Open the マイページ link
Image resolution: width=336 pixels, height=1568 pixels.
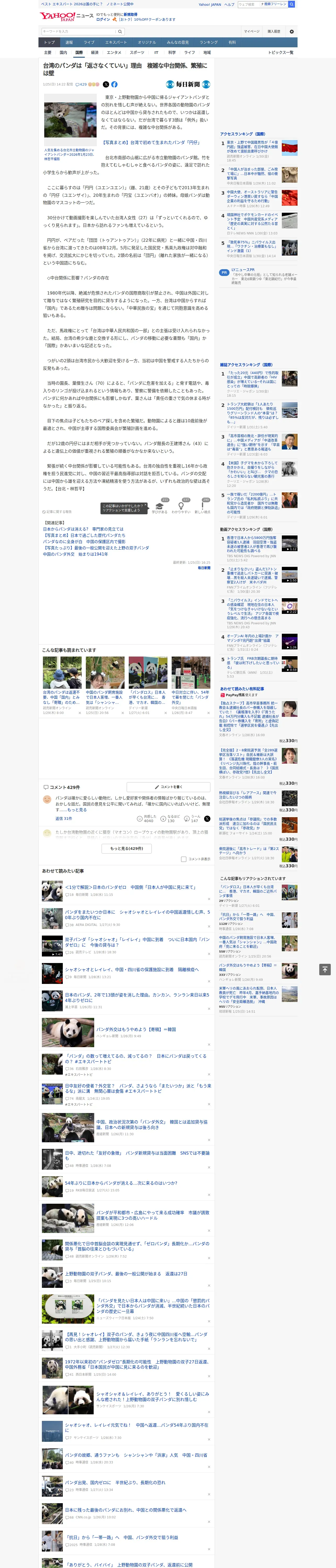click(252, 32)
